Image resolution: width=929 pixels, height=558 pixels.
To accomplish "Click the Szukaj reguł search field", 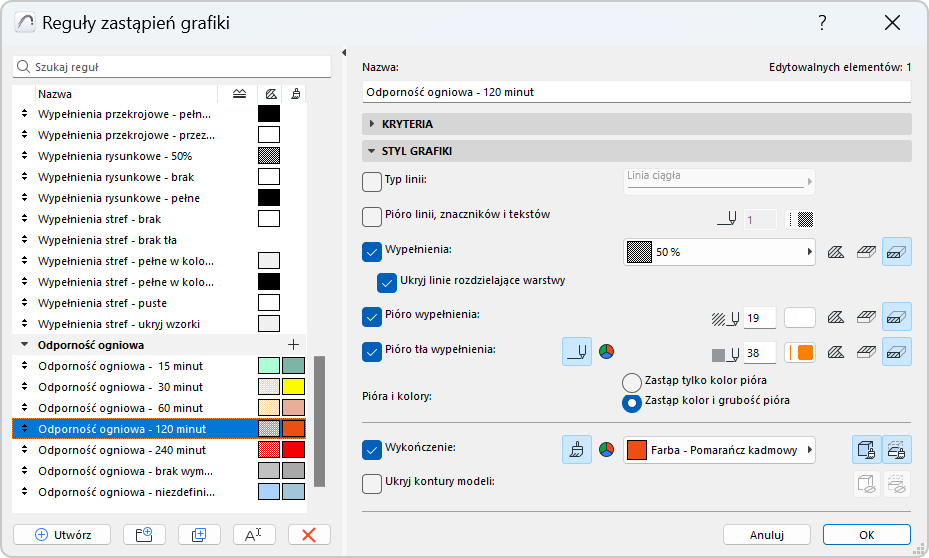I will (172, 66).
